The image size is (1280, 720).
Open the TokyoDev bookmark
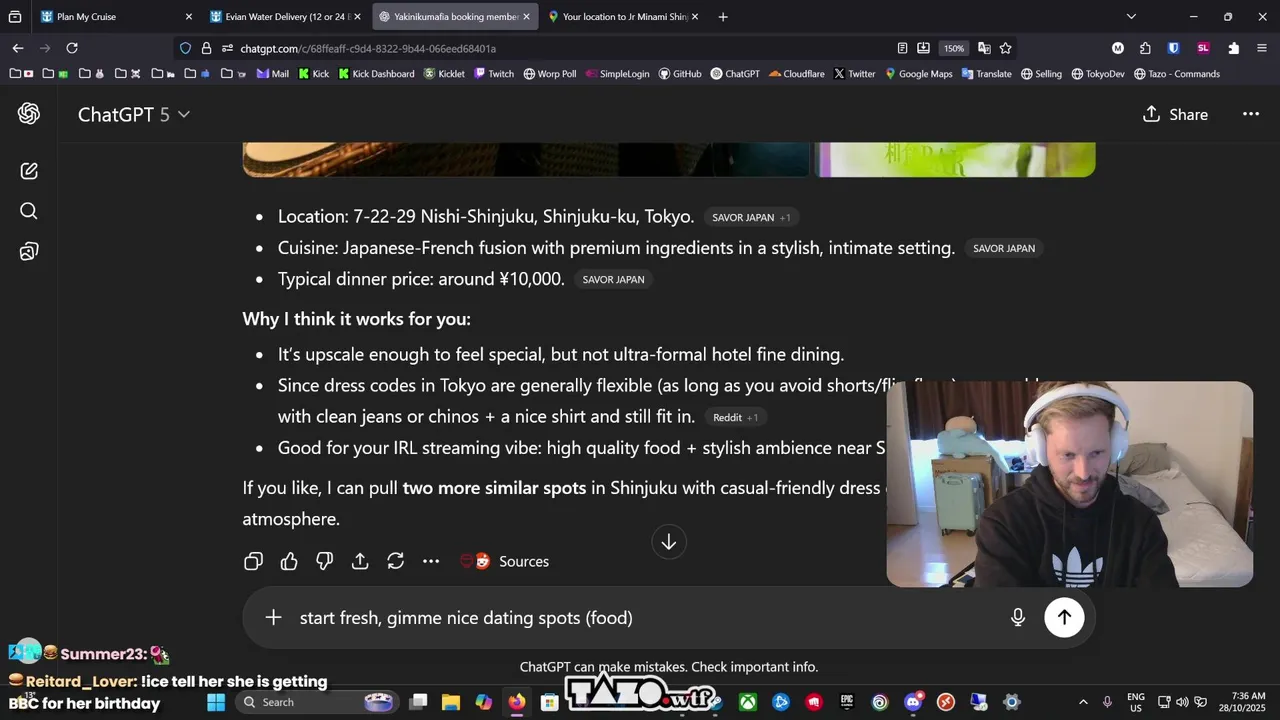point(1098,74)
